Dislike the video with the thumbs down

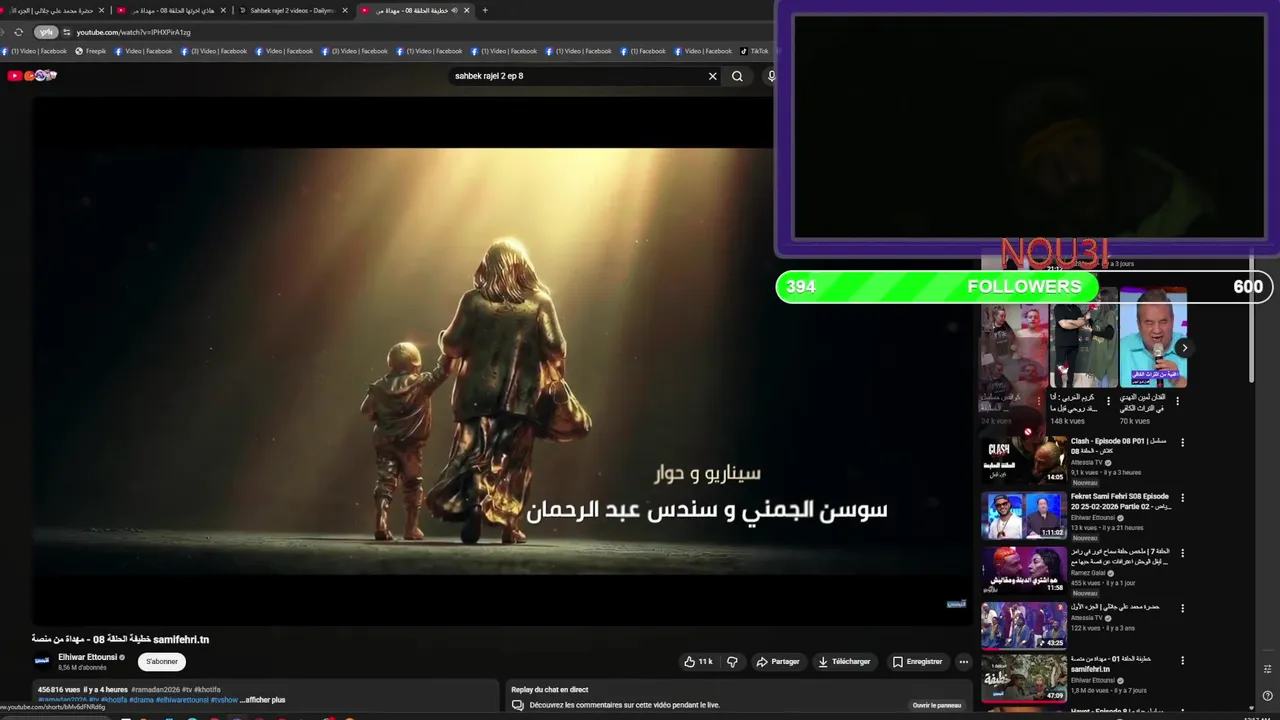732,662
